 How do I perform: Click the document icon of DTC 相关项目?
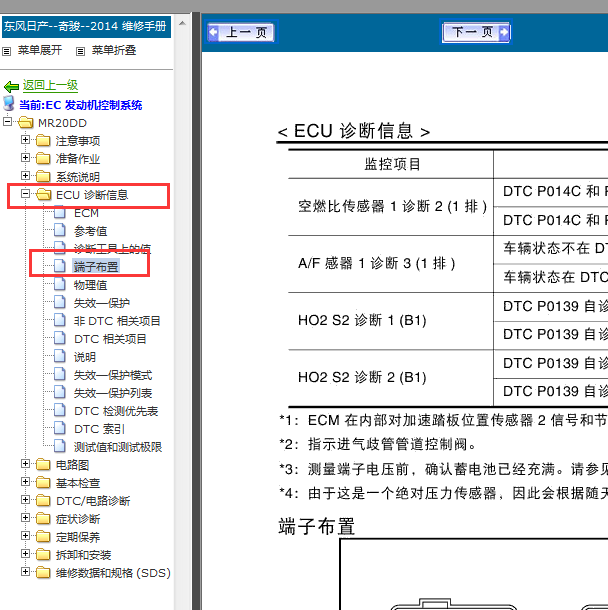(60, 338)
